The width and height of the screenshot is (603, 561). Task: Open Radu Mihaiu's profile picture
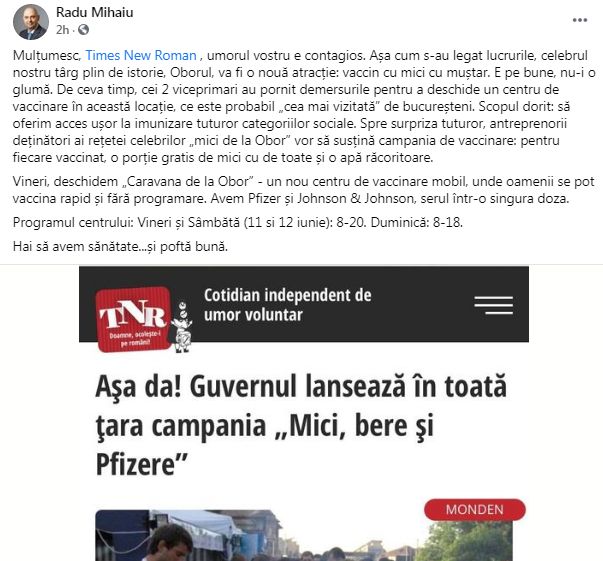pyautogui.click(x=31, y=22)
